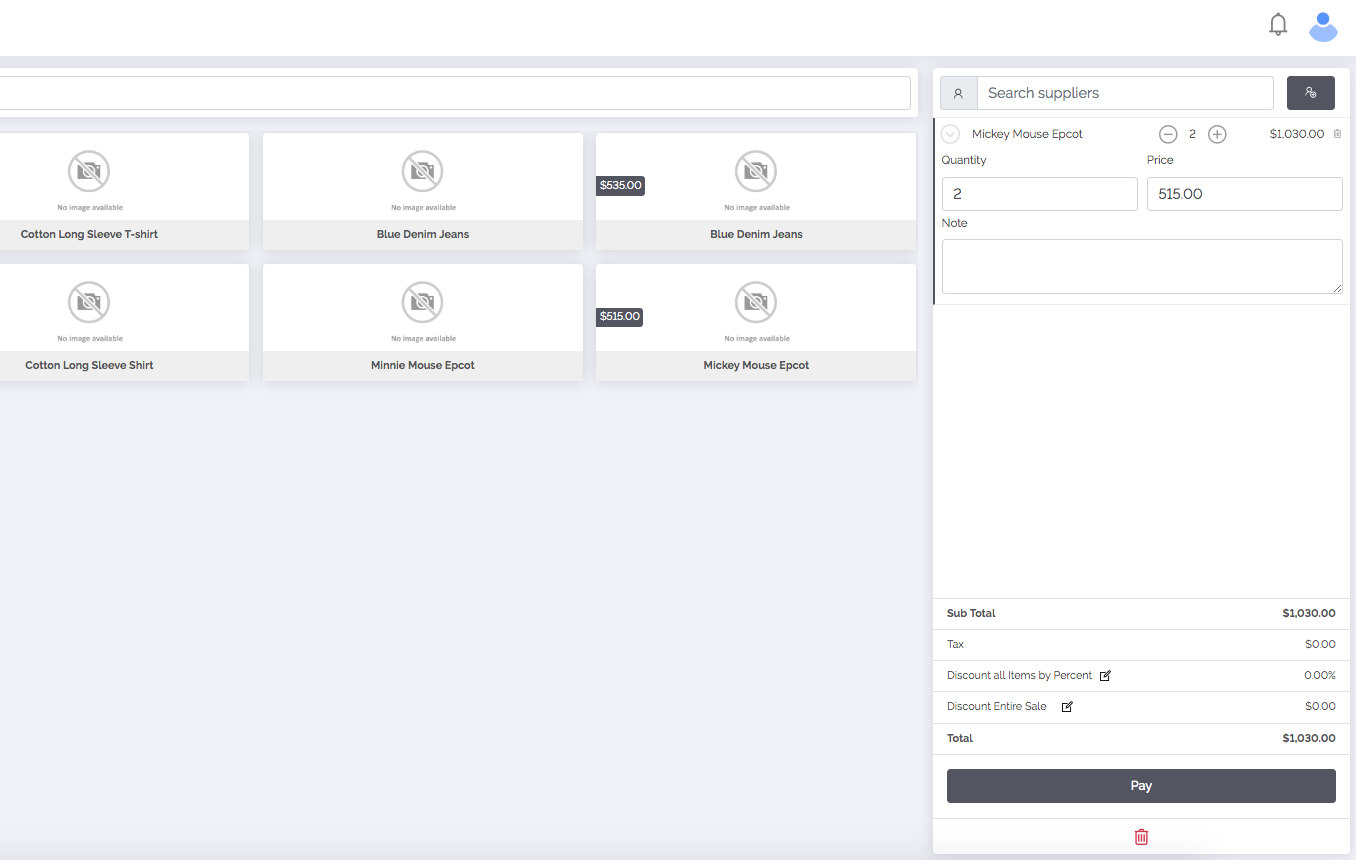Edit the Discount Entire Sale amount
The image size is (1356, 860).
click(1067, 707)
